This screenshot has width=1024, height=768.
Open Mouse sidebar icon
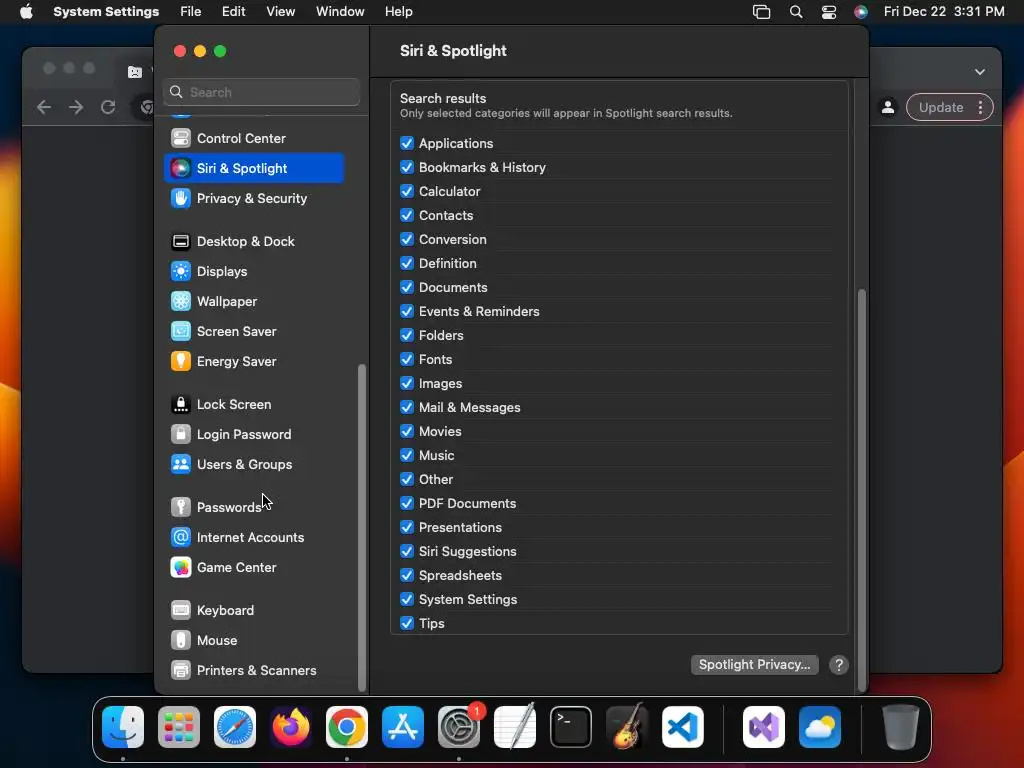pyautogui.click(x=181, y=641)
